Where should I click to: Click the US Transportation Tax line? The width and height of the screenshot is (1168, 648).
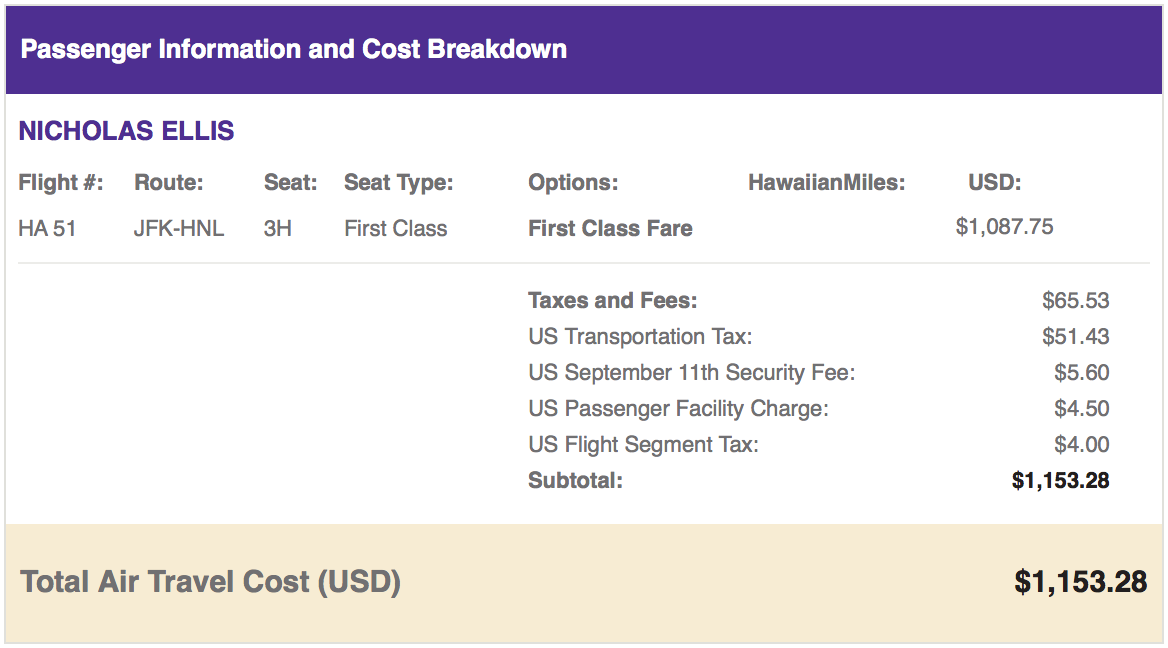point(640,336)
